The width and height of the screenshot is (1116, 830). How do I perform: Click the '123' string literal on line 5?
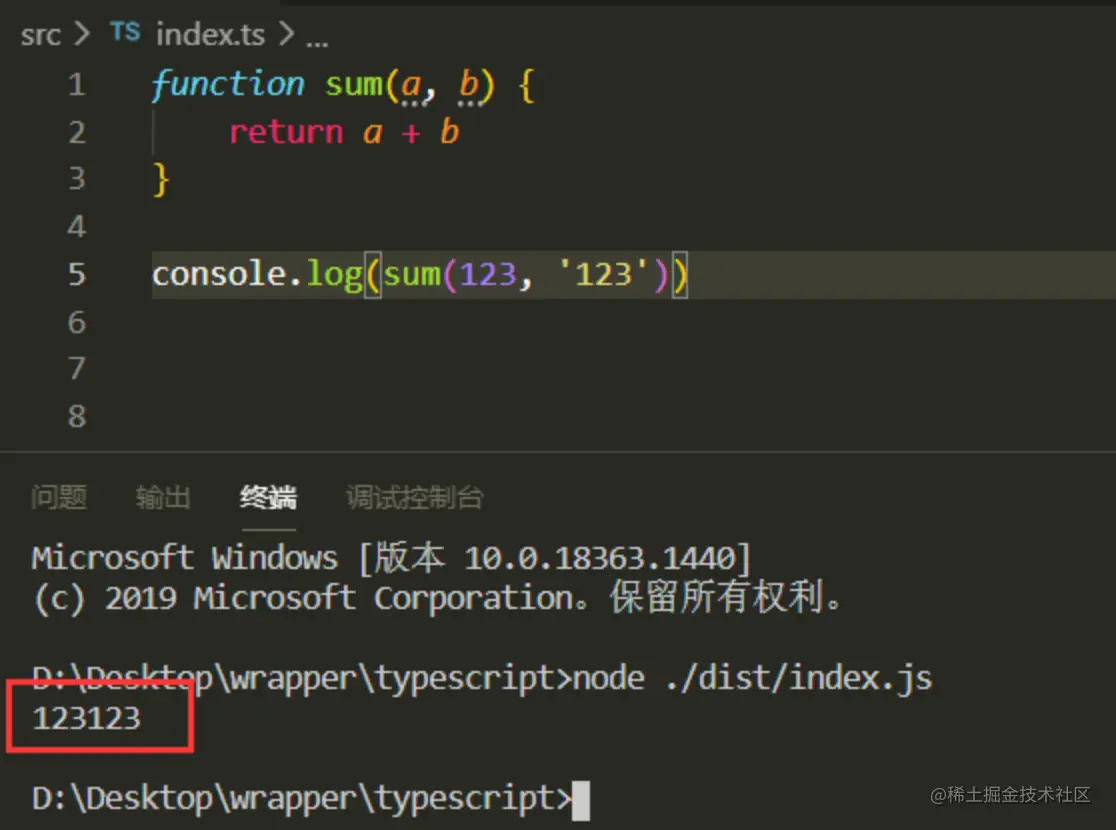[x=603, y=274]
